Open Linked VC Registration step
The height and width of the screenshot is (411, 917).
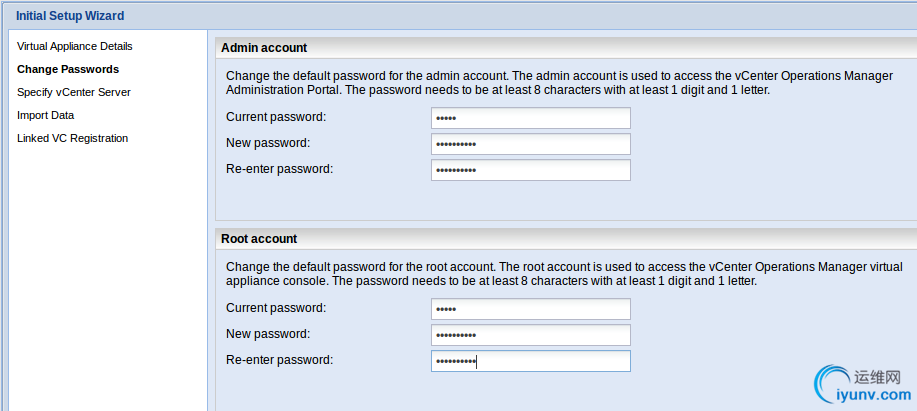point(73,139)
